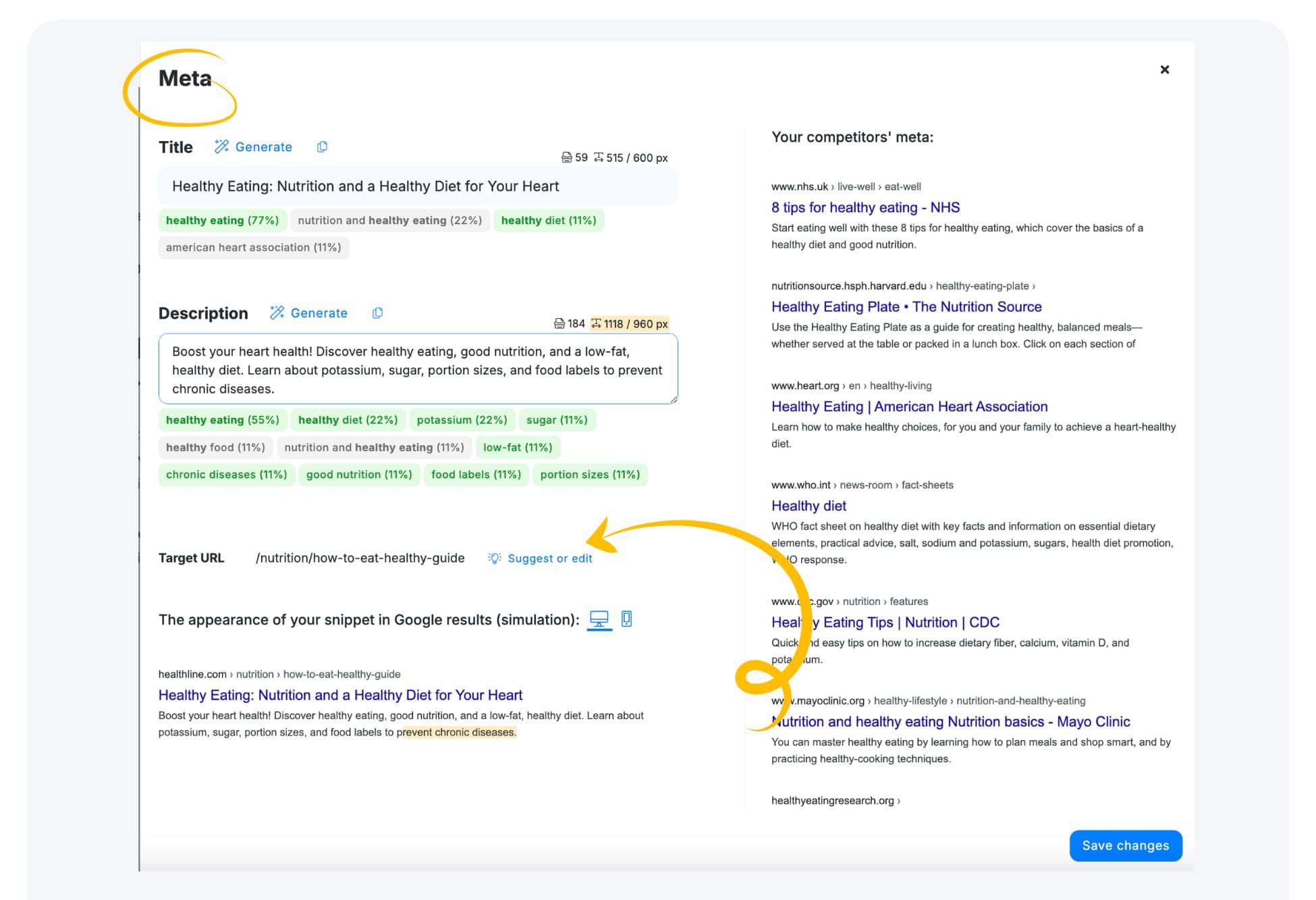Click the Title text input field
The width and height of the screenshot is (1316, 900).
(418, 186)
